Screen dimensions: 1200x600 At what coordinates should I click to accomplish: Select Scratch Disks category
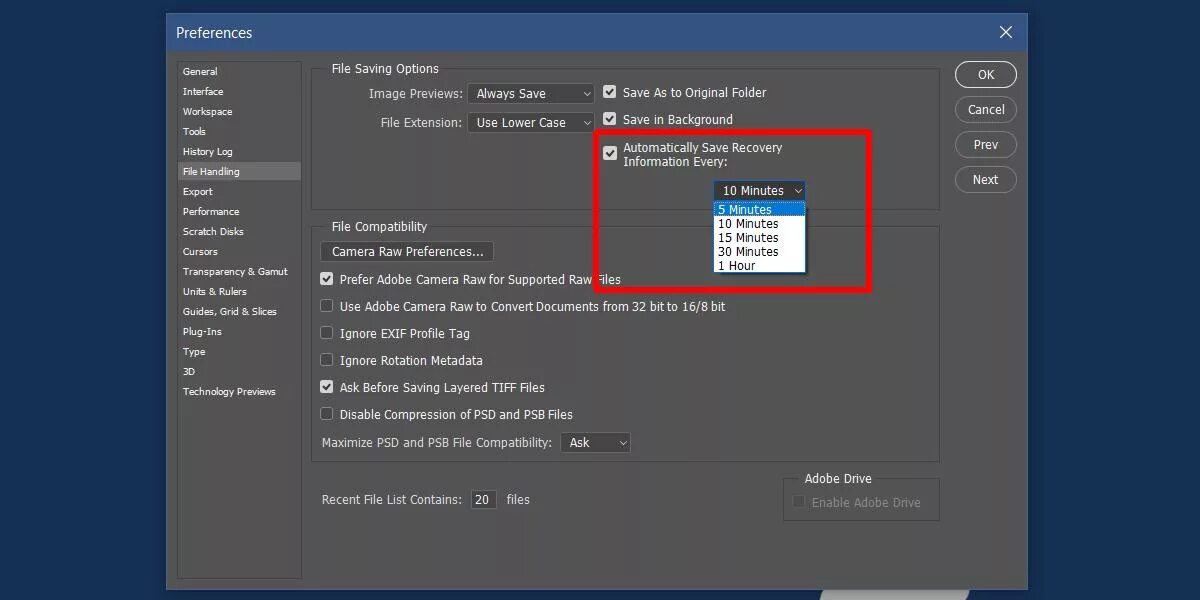pyautogui.click(x=239, y=232)
